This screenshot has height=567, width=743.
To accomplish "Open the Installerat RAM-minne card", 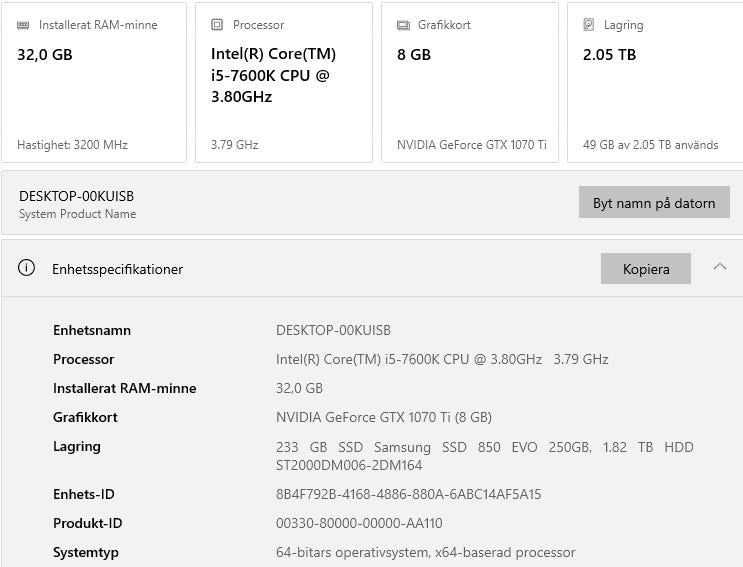I will click(x=94, y=82).
